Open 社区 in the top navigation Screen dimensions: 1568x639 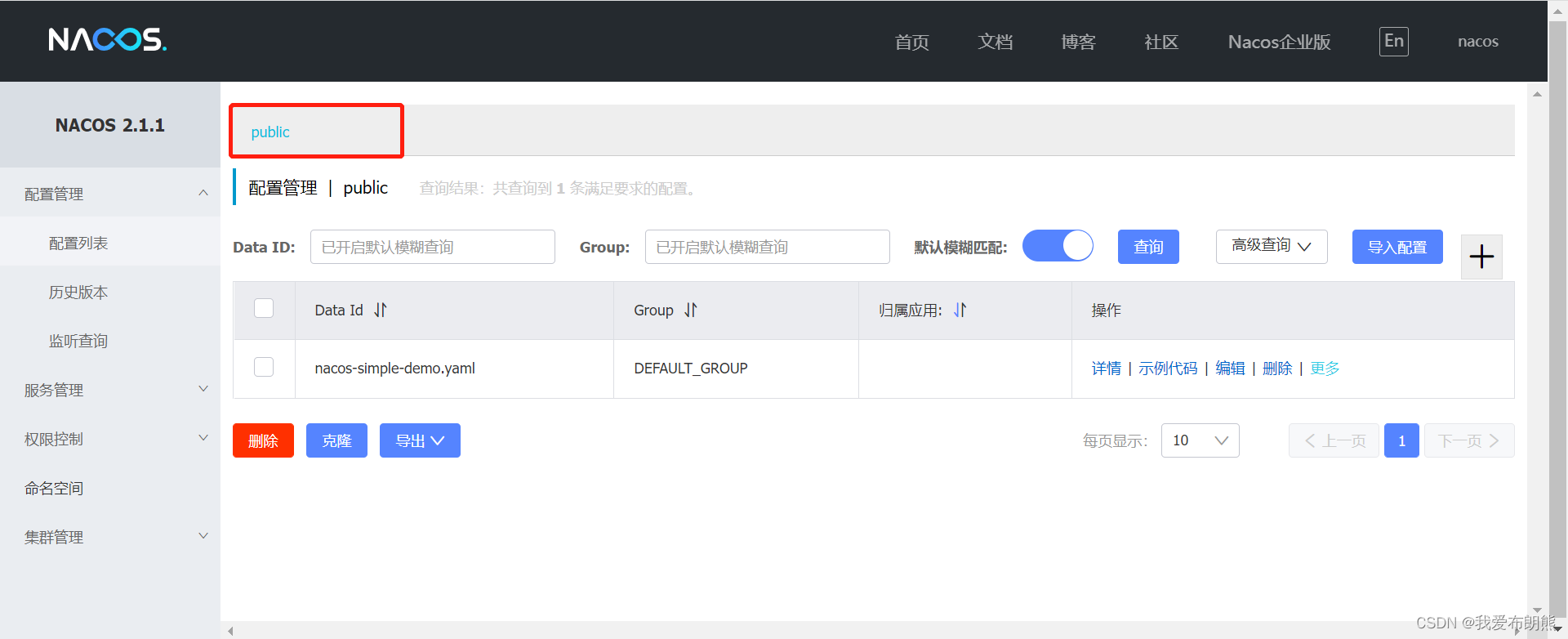1161,42
